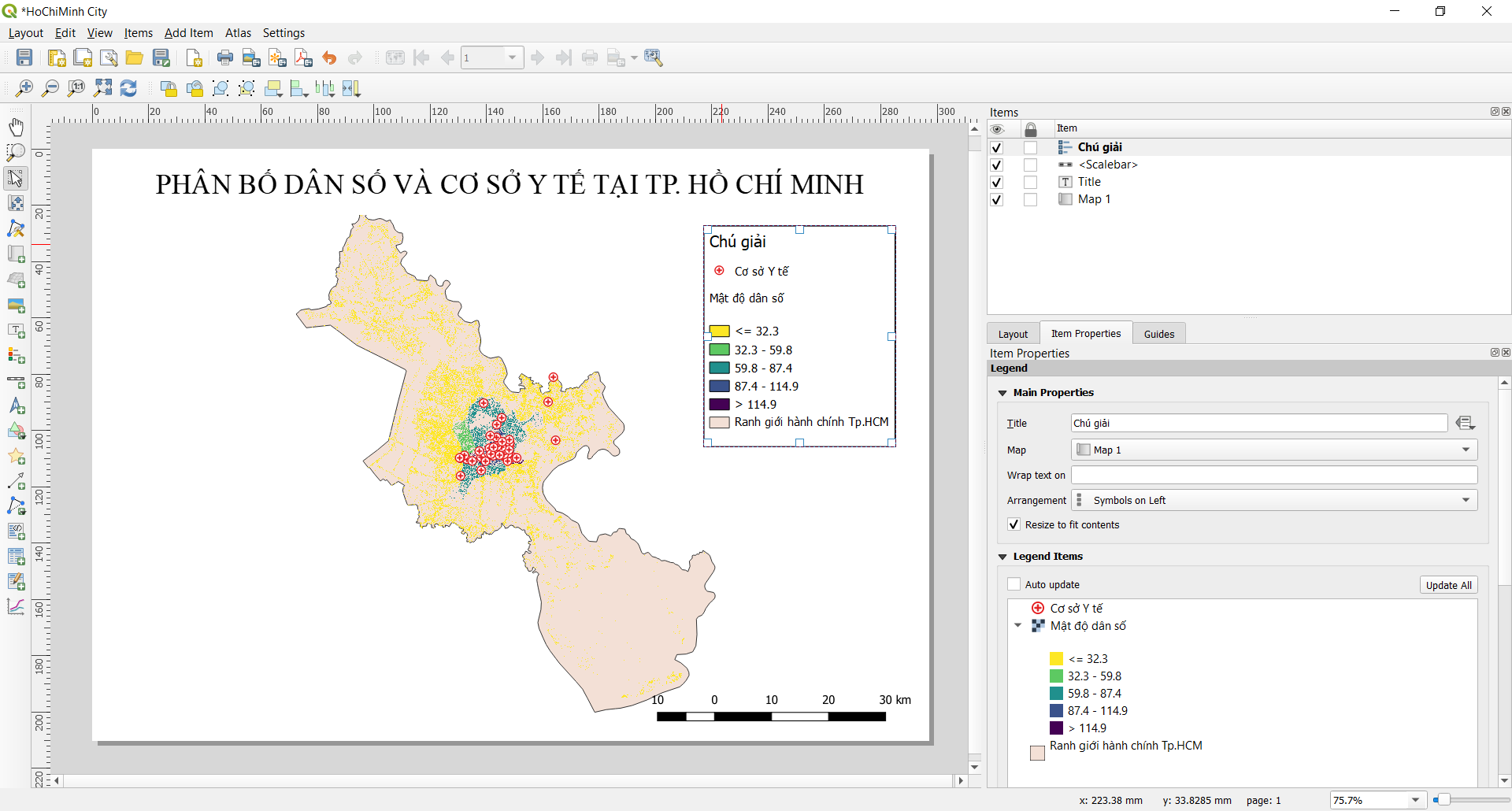
Task: Duplicate the current layout
Action: (83, 57)
